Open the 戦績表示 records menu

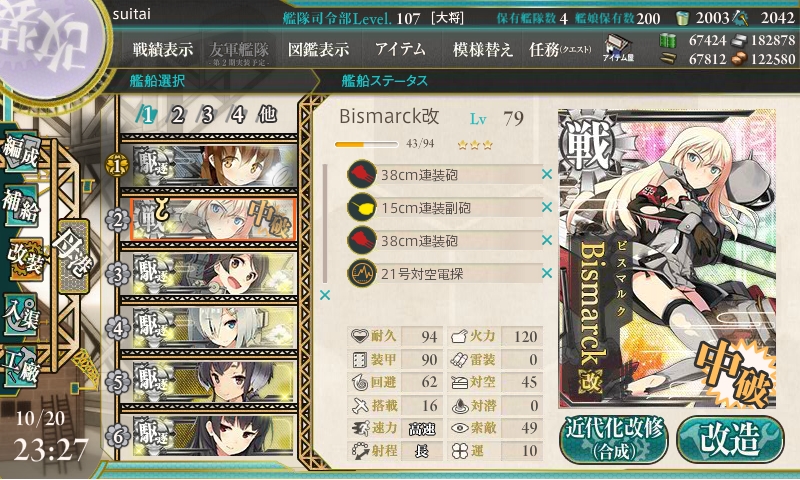163,49
